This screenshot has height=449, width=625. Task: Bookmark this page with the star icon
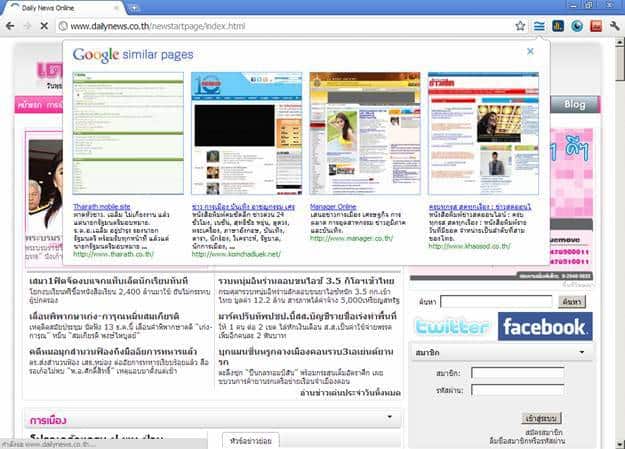click(520, 25)
